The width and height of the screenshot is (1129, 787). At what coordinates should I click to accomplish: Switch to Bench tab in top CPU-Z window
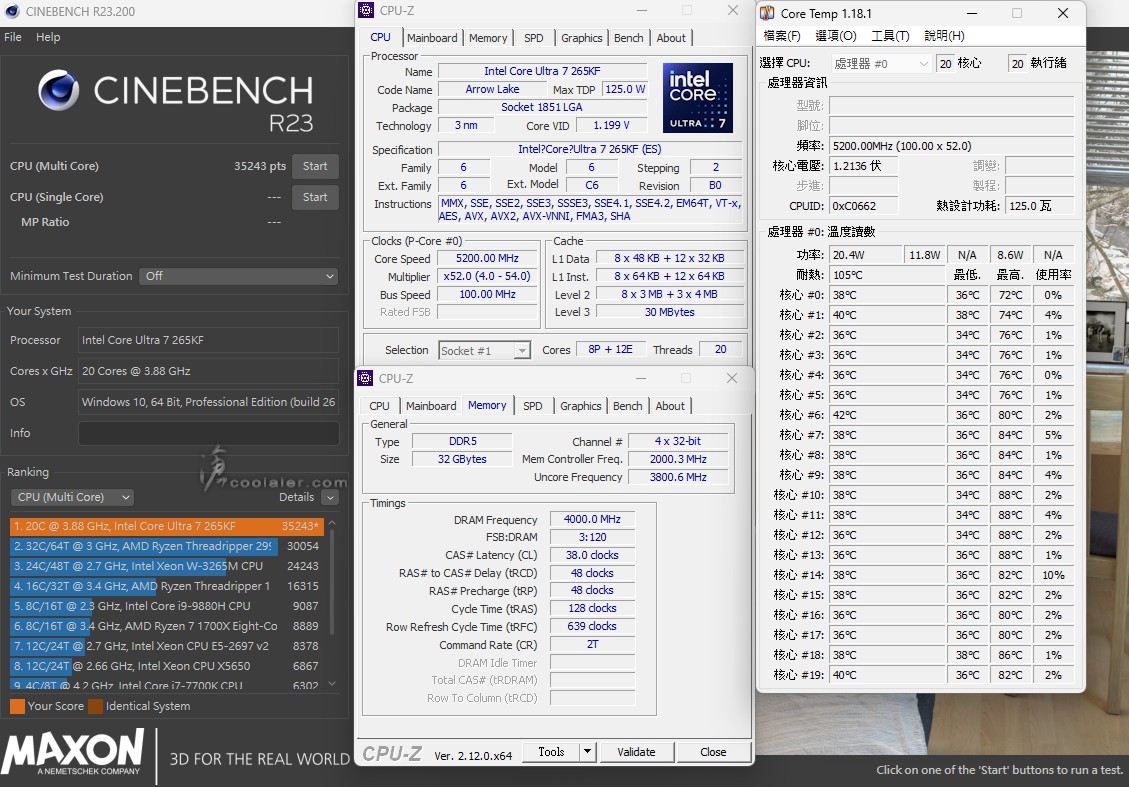629,38
